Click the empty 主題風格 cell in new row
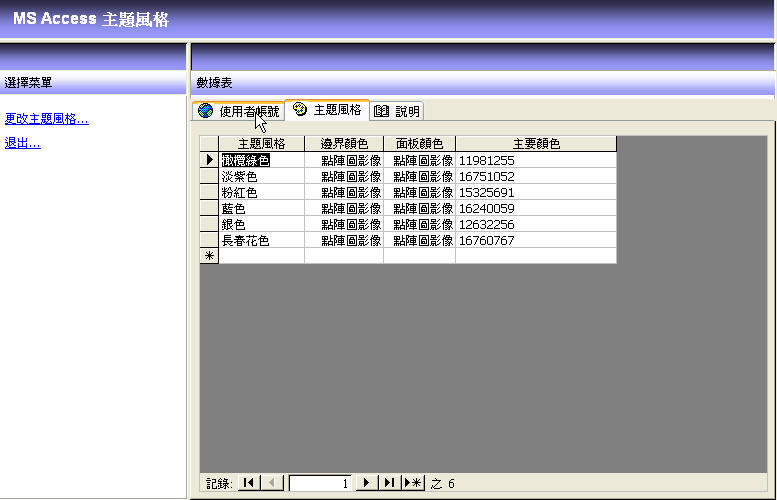777x500 pixels. pyautogui.click(x=261, y=256)
